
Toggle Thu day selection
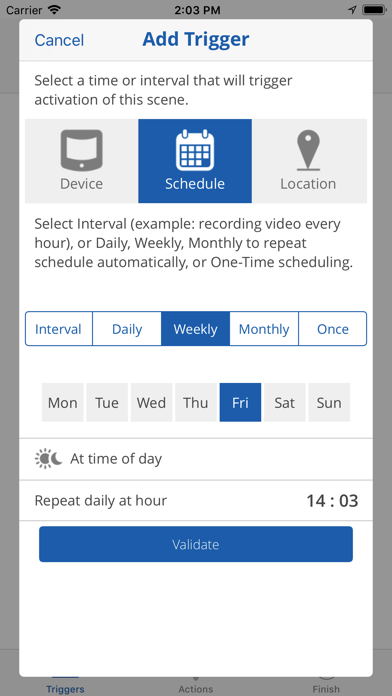click(x=196, y=403)
